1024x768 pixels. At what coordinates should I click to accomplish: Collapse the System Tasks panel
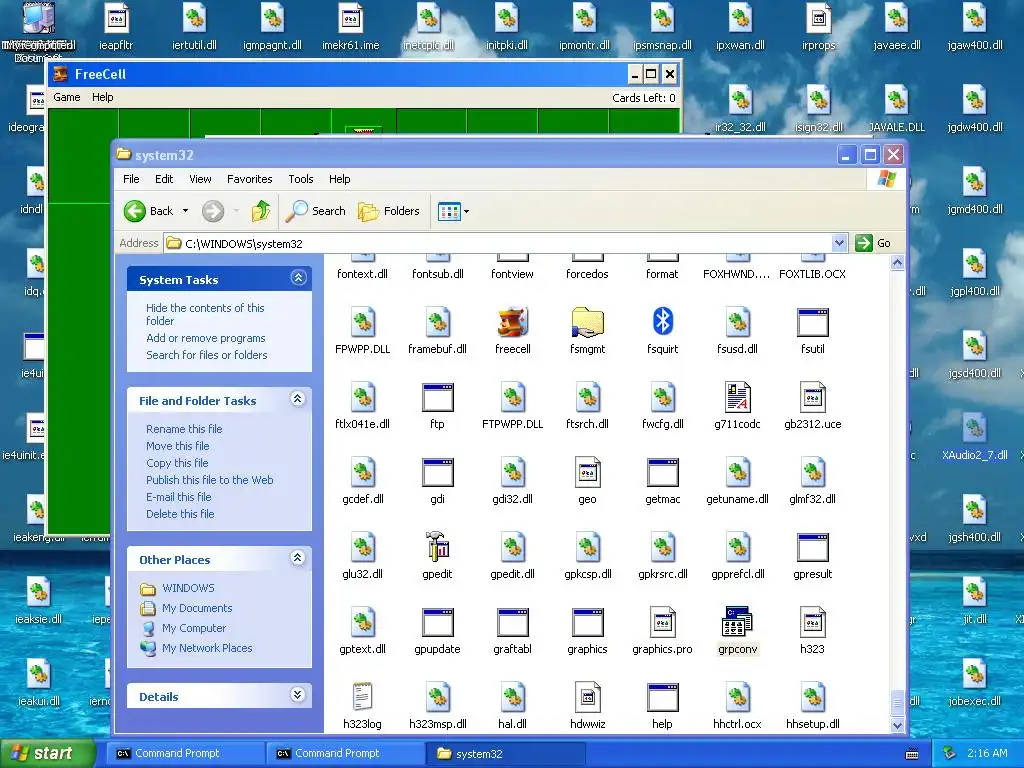(298, 278)
